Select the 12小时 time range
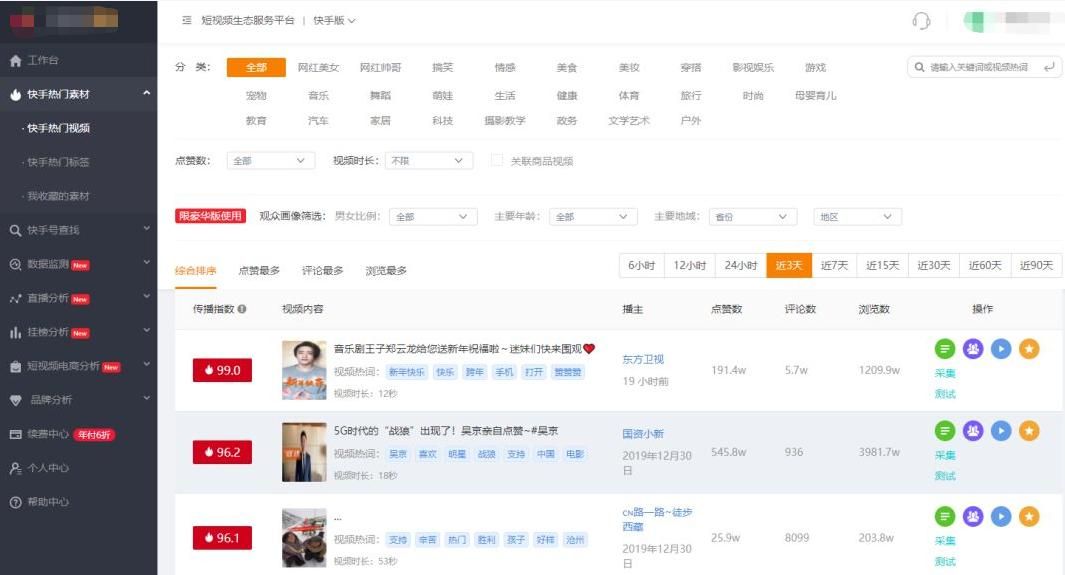Image resolution: width=1065 pixels, height=575 pixels. tap(689, 265)
